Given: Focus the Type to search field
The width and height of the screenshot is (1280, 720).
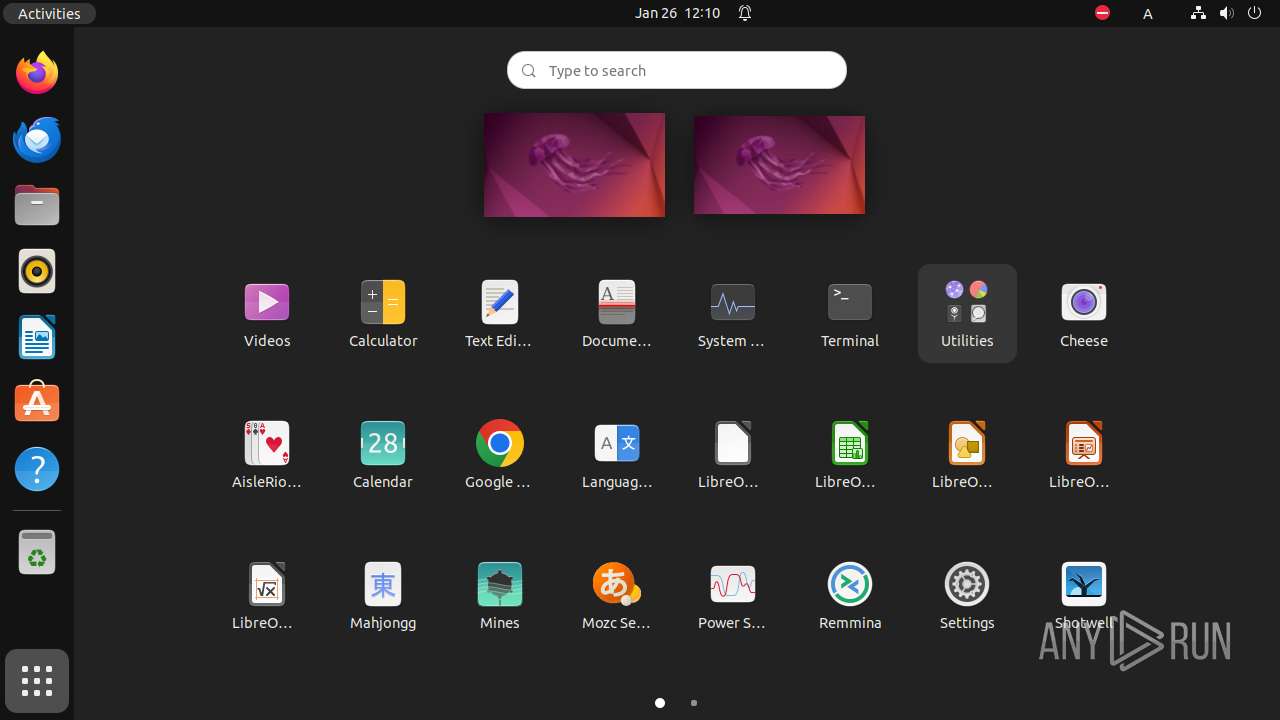Looking at the screenshot, I should coord(677,70).
